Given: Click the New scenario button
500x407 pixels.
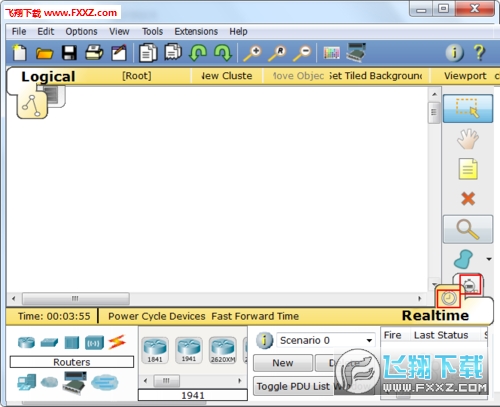Looking at the screenshot, I should click(x=283, y=363).
